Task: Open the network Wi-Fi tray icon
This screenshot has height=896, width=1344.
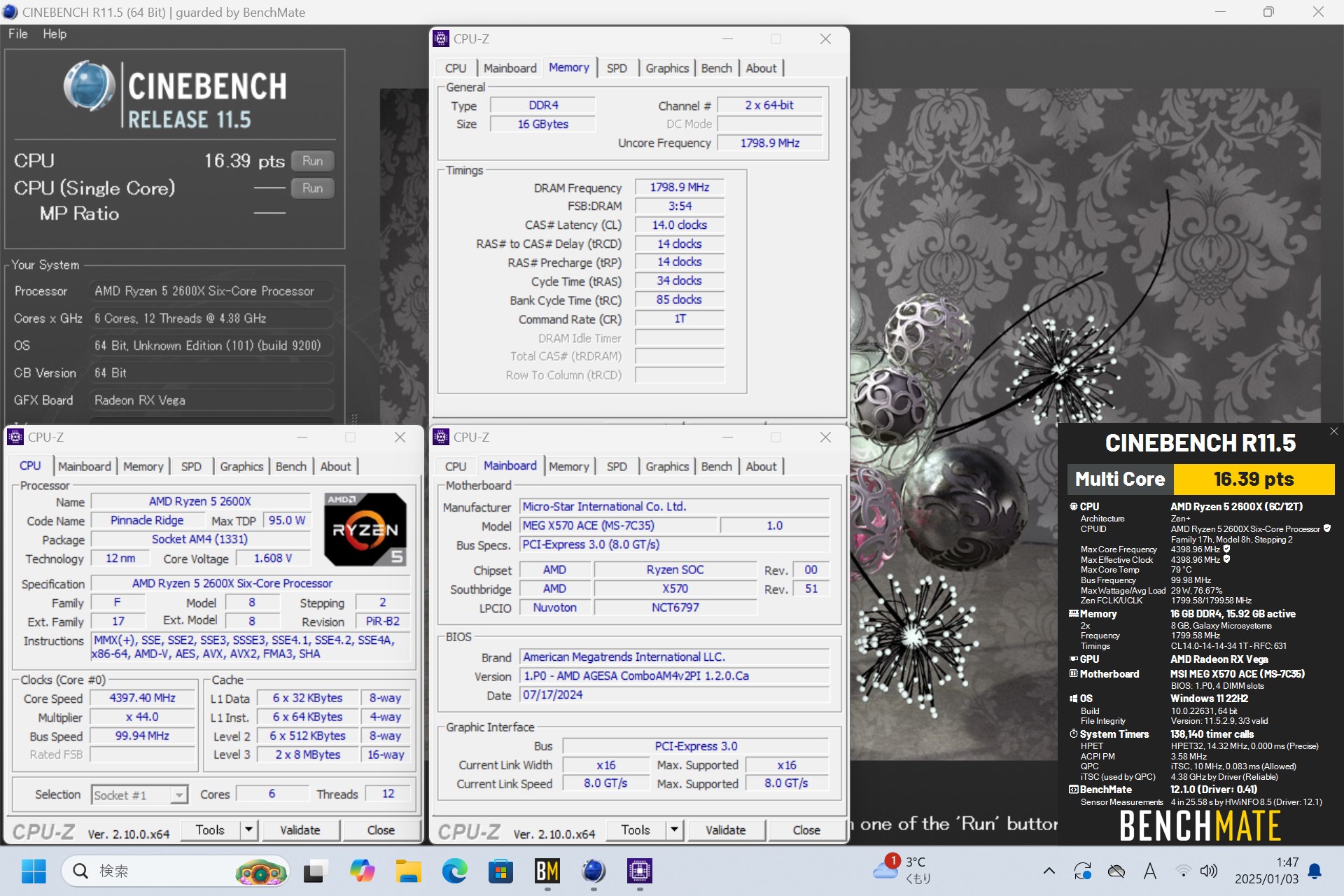Action: click(1183, 871)
